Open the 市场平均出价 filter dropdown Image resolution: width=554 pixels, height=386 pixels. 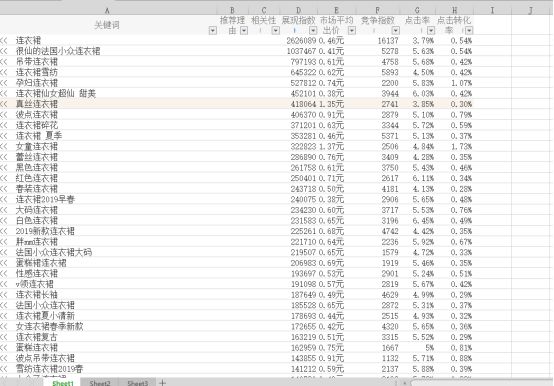pos(352,31)
